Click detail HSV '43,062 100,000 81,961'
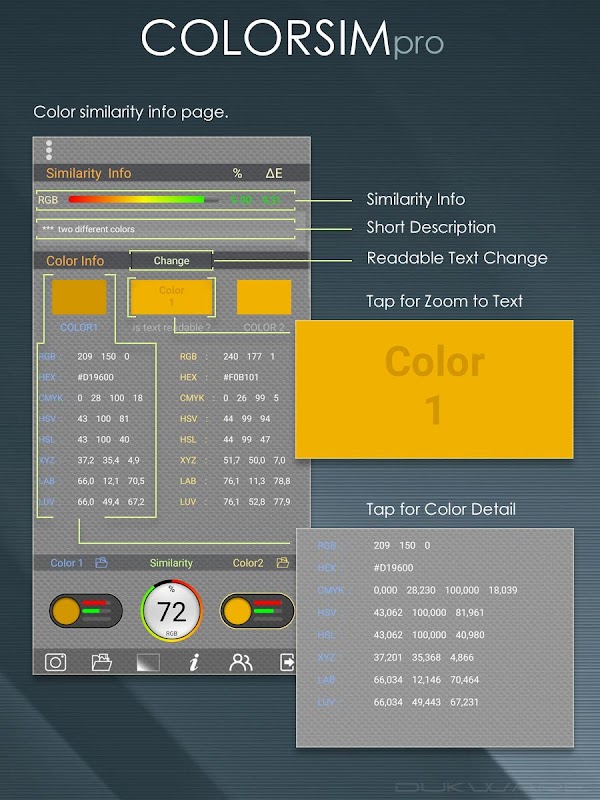Image resolution: width=600 pixels, height=800 pixels. 429,613
